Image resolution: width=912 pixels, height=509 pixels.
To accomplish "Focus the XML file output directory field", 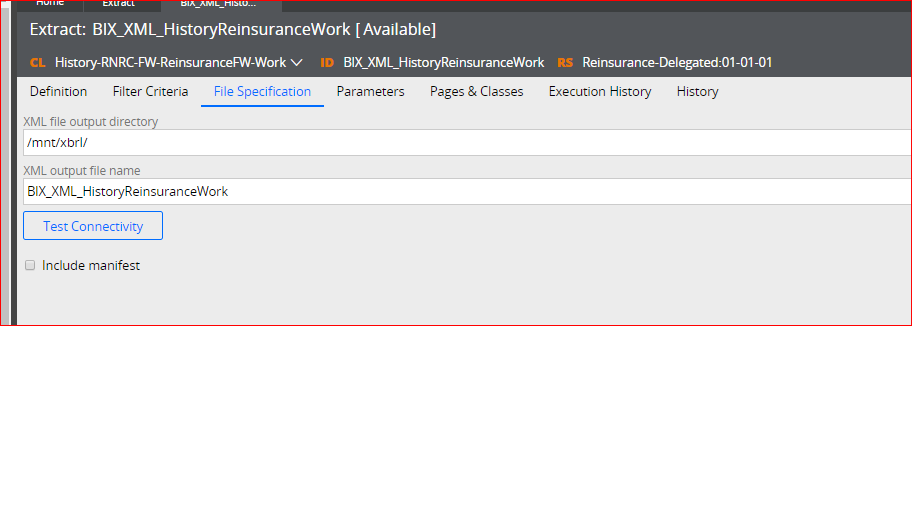I will 467,143.
